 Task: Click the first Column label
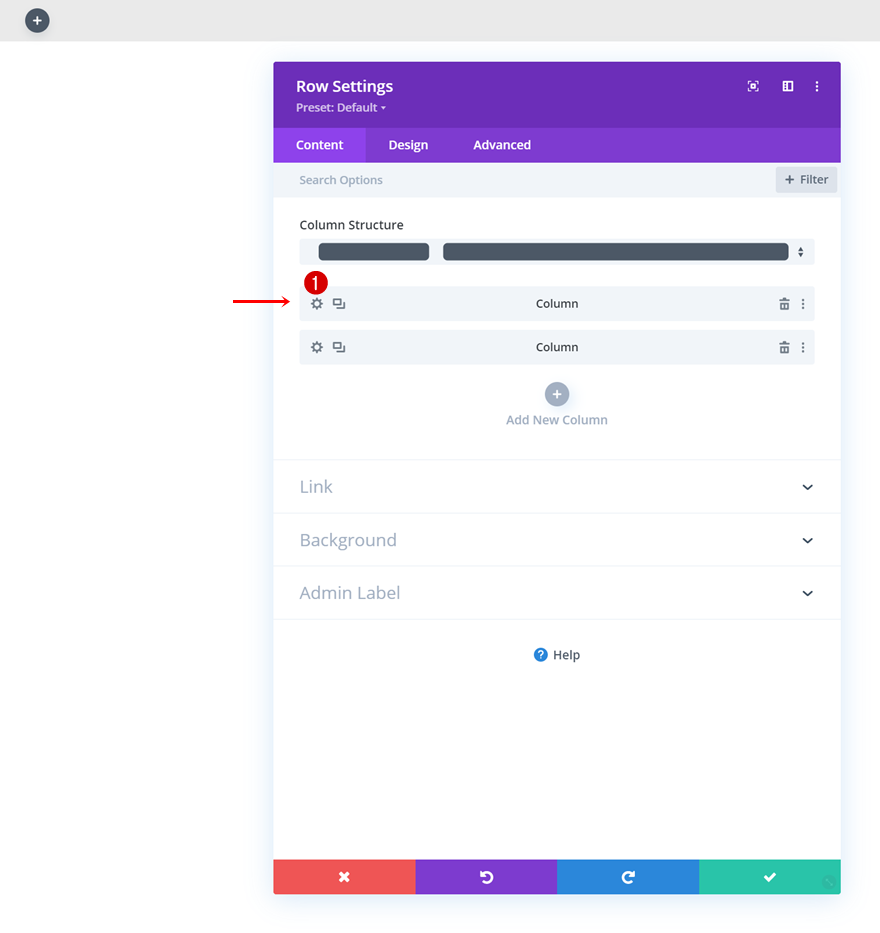[557, 303]
